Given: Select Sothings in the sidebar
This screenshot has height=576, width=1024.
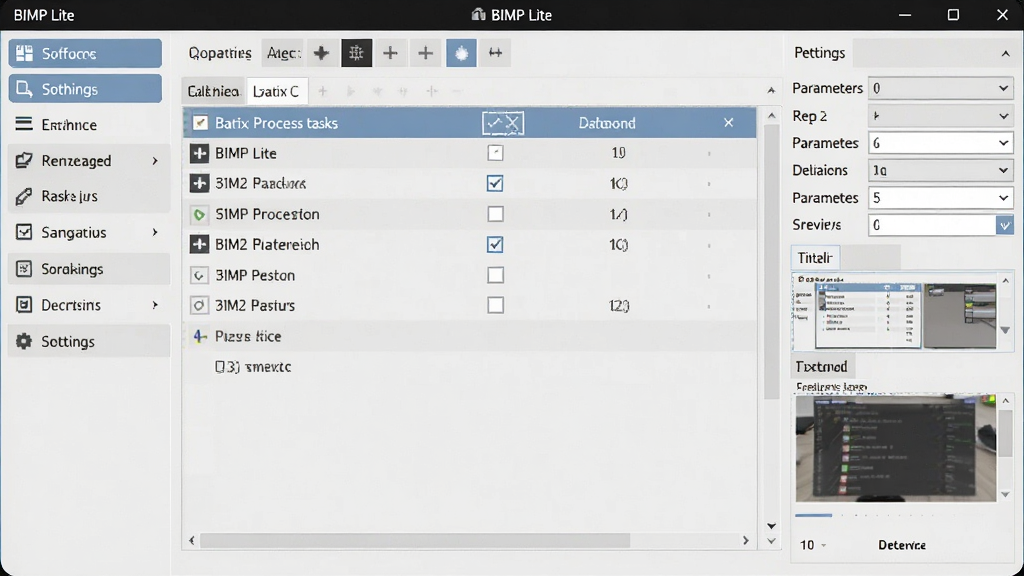Looking at the screenshot, I should point(85,89).
